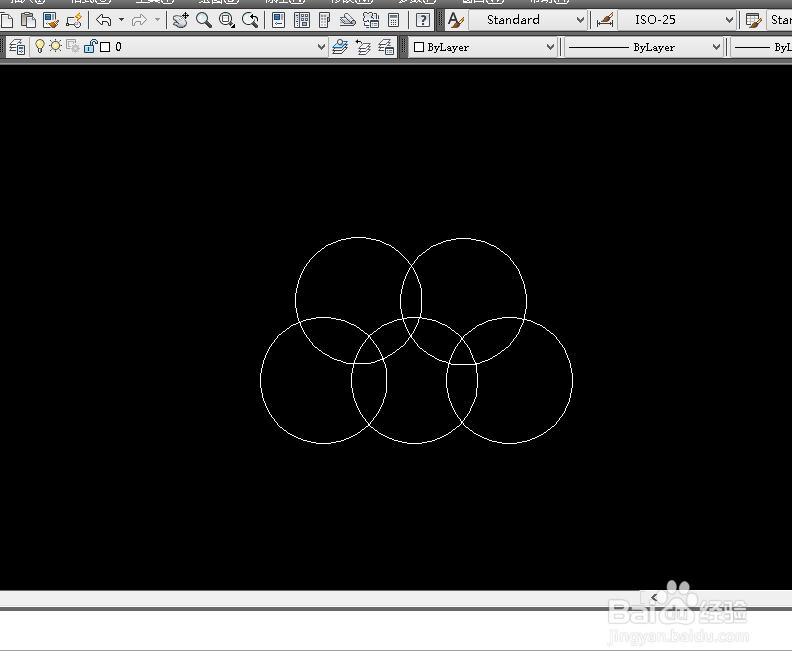Viewport: 792px width, 664px height.
Task: Click the Redo arrow icon
Action: tap(139, 20)
